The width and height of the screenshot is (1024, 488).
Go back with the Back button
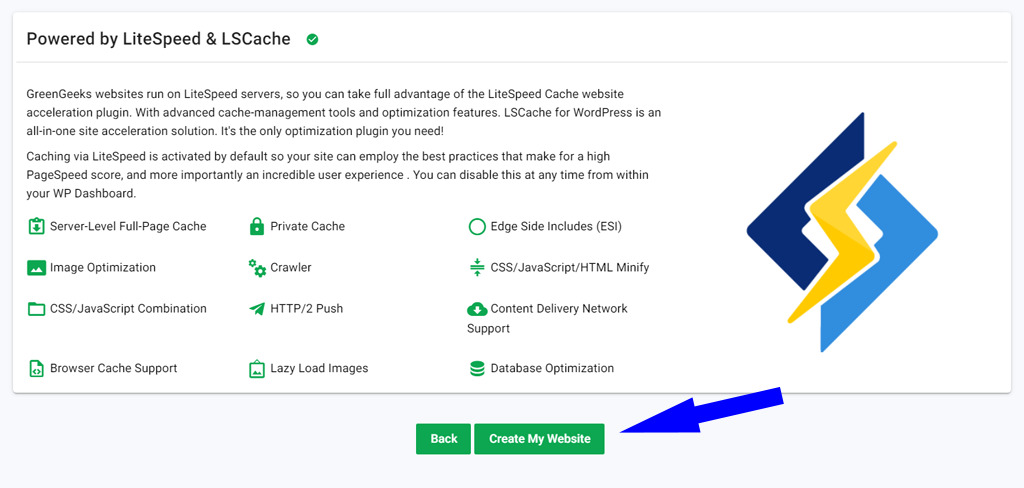[x=443, y=439]
